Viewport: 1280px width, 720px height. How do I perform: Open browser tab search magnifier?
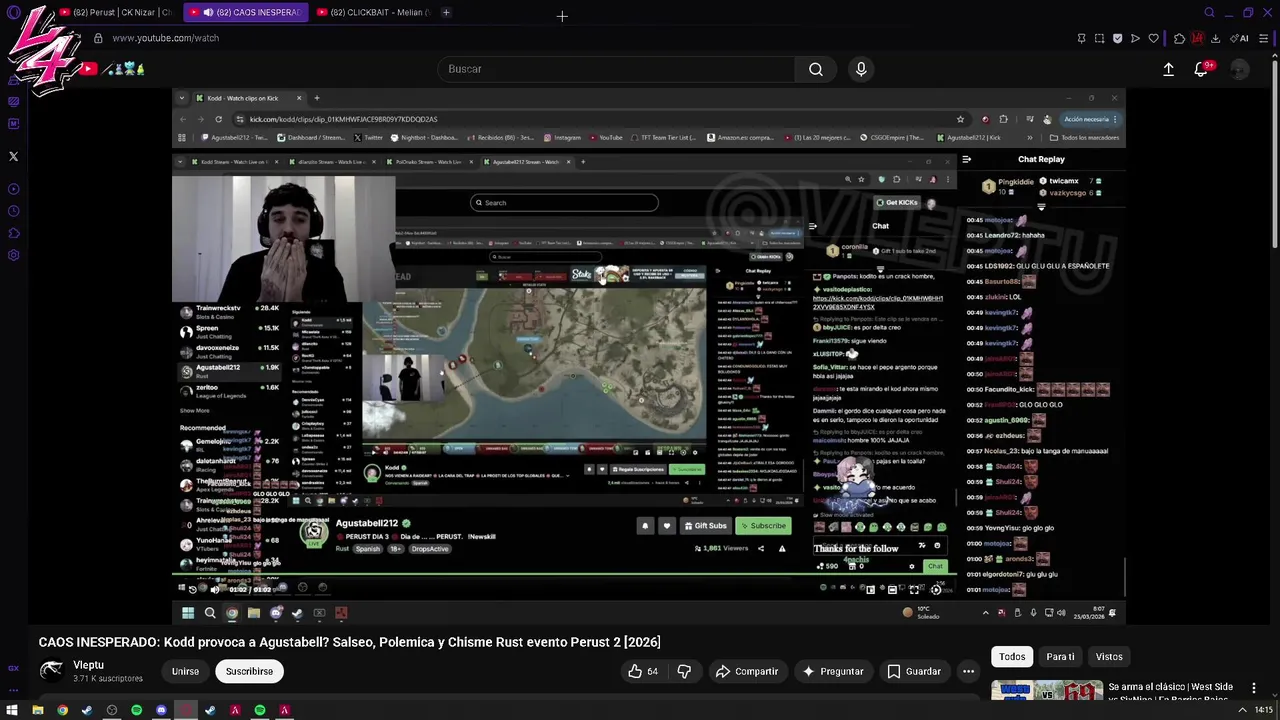pyautogui.click(x=1209, y=13)
